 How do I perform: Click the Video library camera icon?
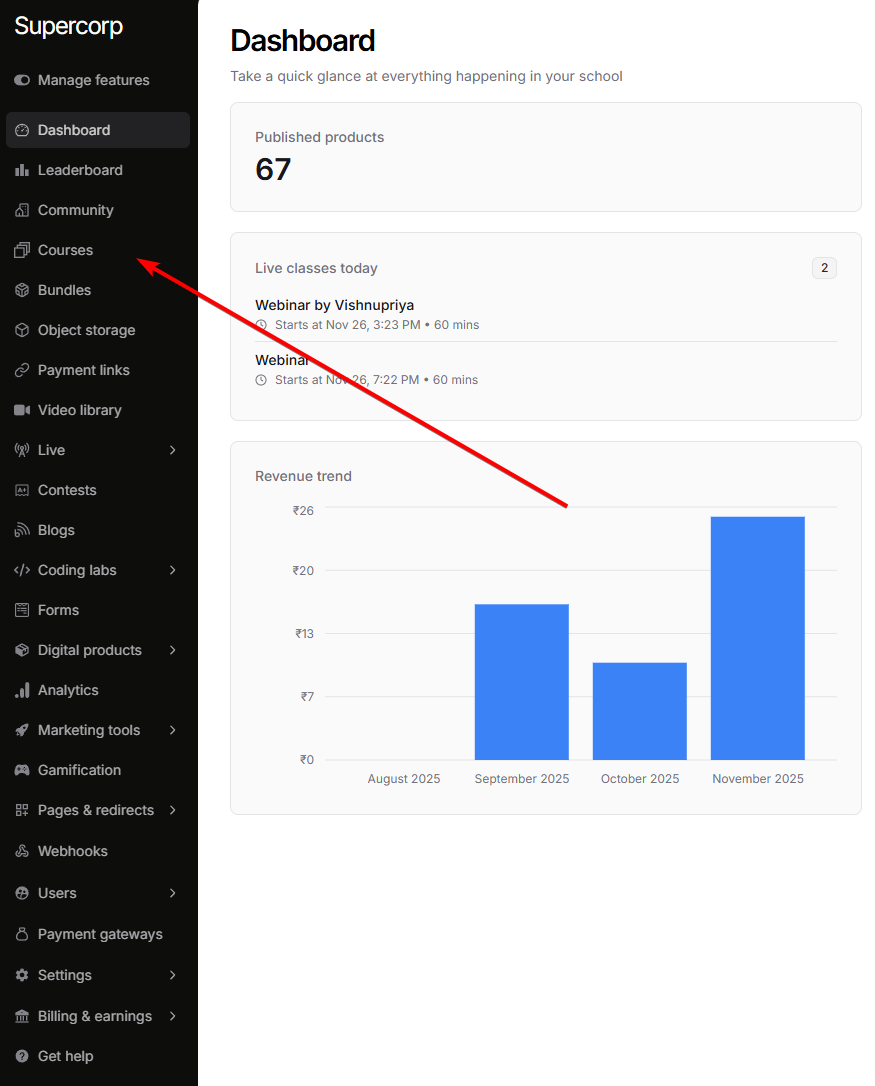click(22, 410)
